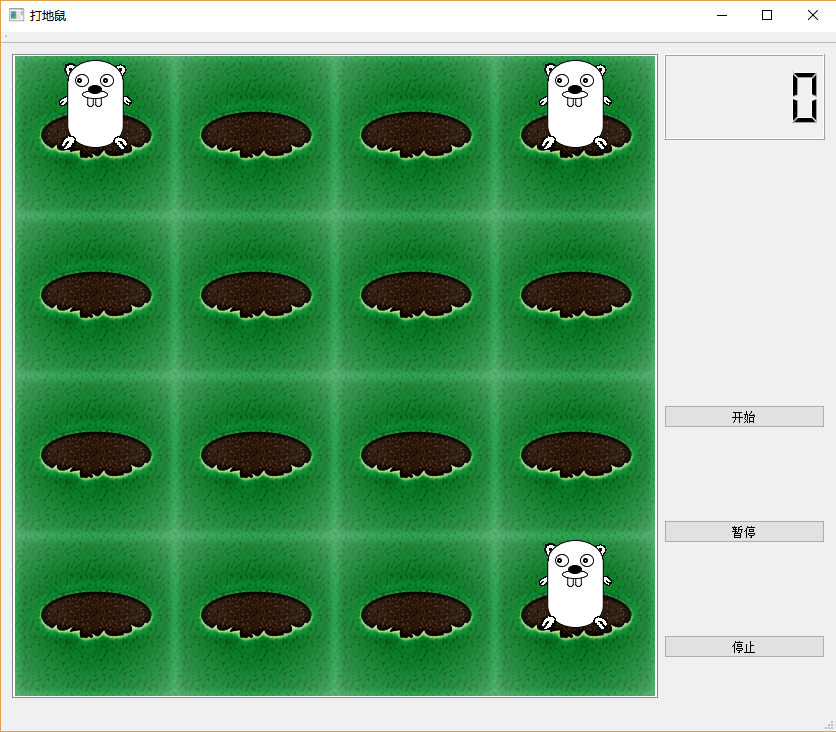836x732 pixels.
Task: Click the empty hole in bottom row, first column
Action: point(96,615)
